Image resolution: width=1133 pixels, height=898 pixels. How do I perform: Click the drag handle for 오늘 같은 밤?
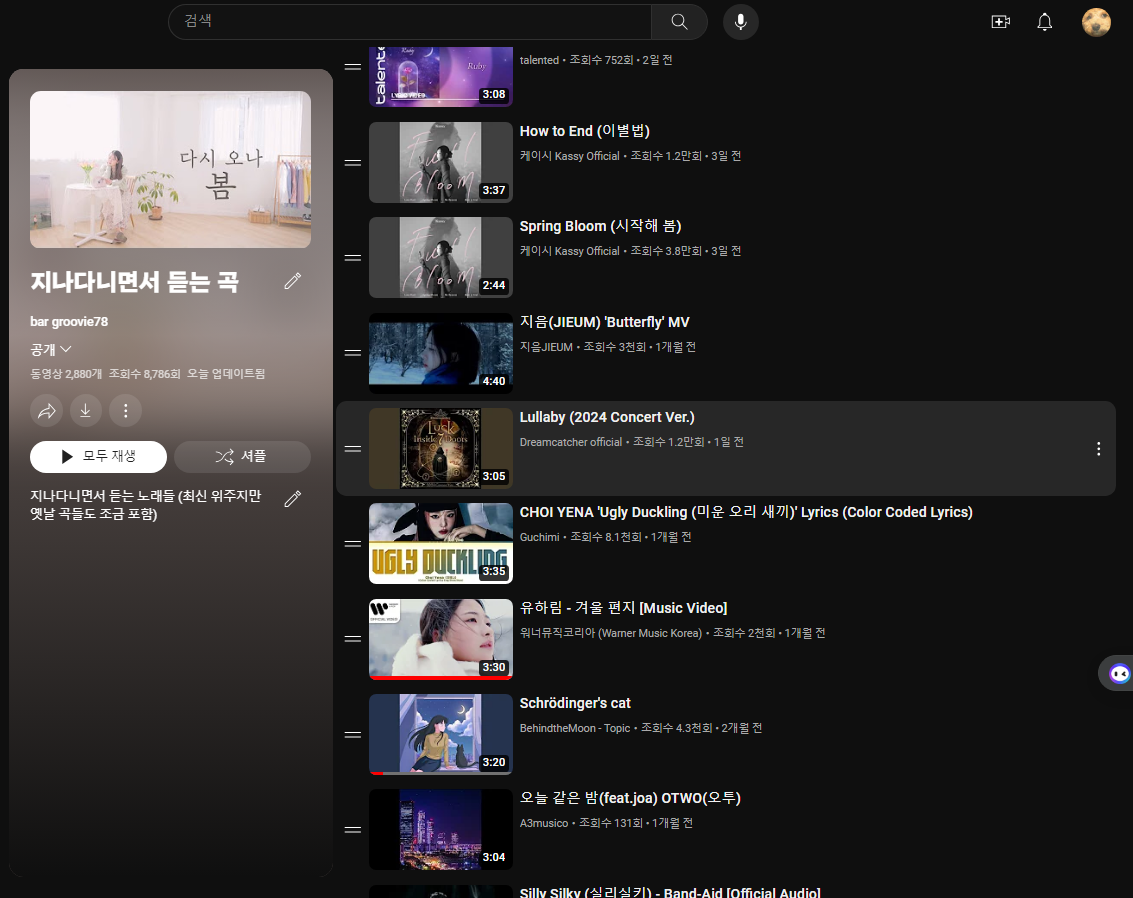(353, 829)
